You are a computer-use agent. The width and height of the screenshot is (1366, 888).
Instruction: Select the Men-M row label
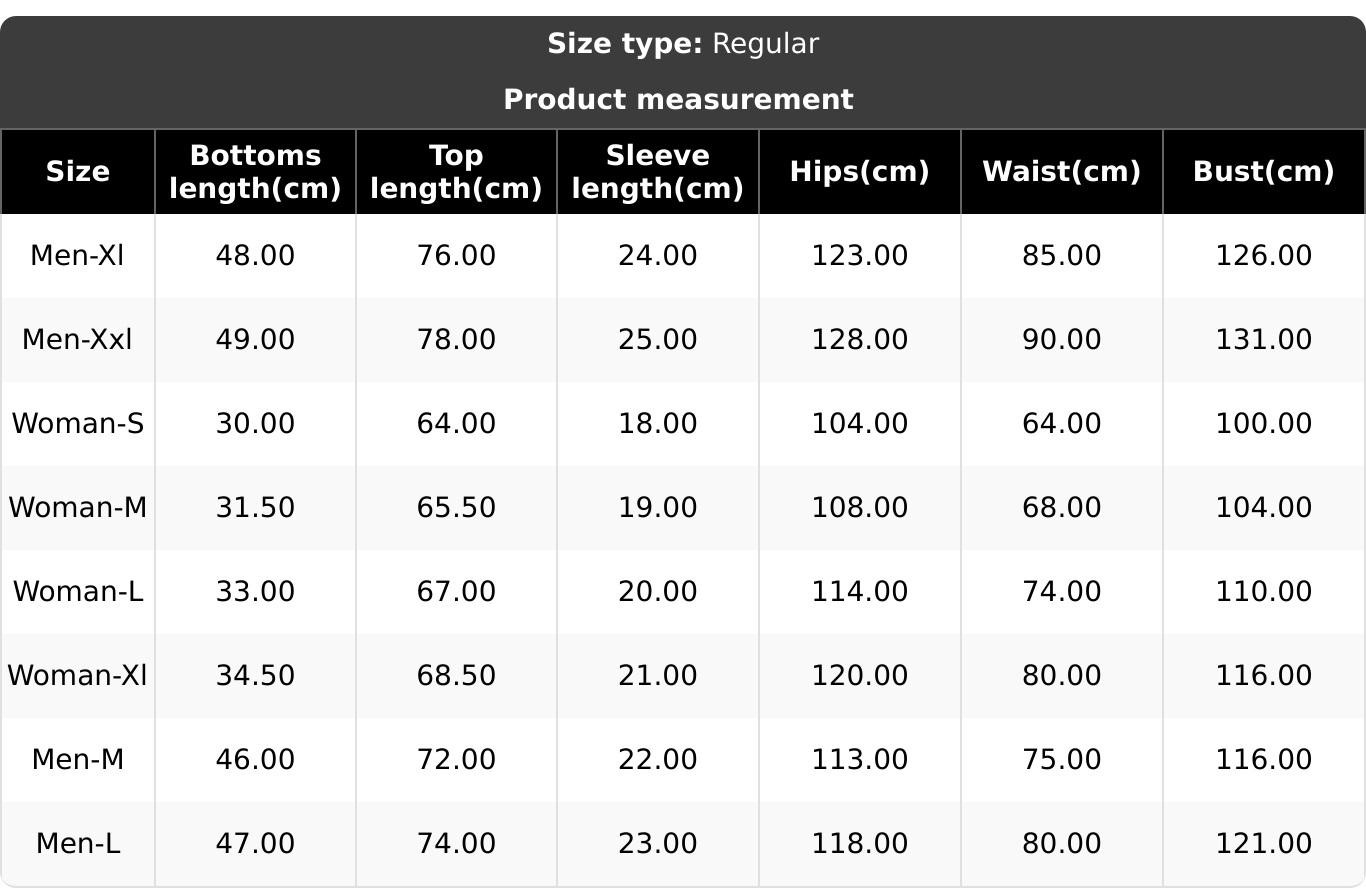(x=77, y=760)
